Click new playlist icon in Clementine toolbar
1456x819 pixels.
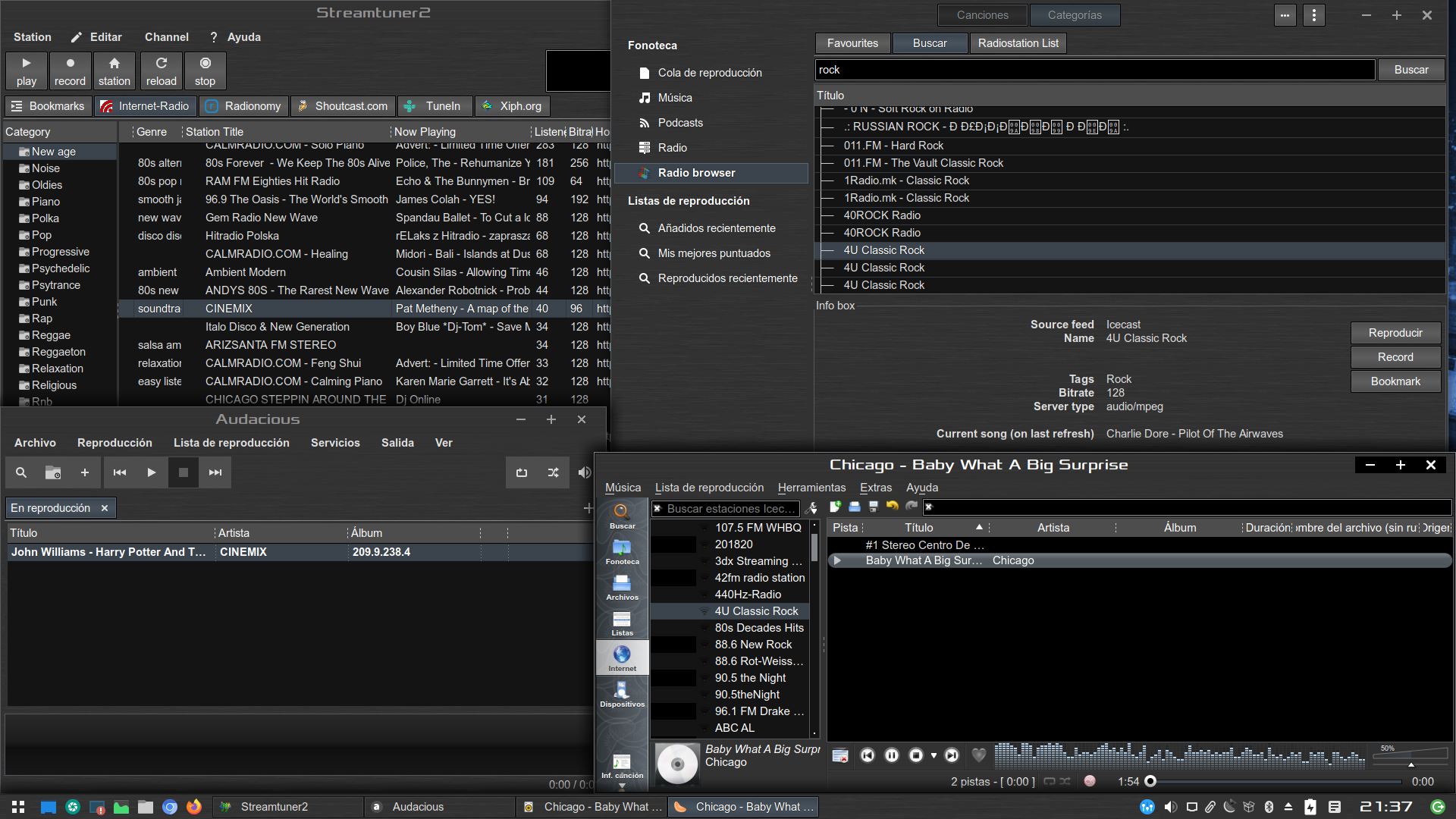click(836, 507)
